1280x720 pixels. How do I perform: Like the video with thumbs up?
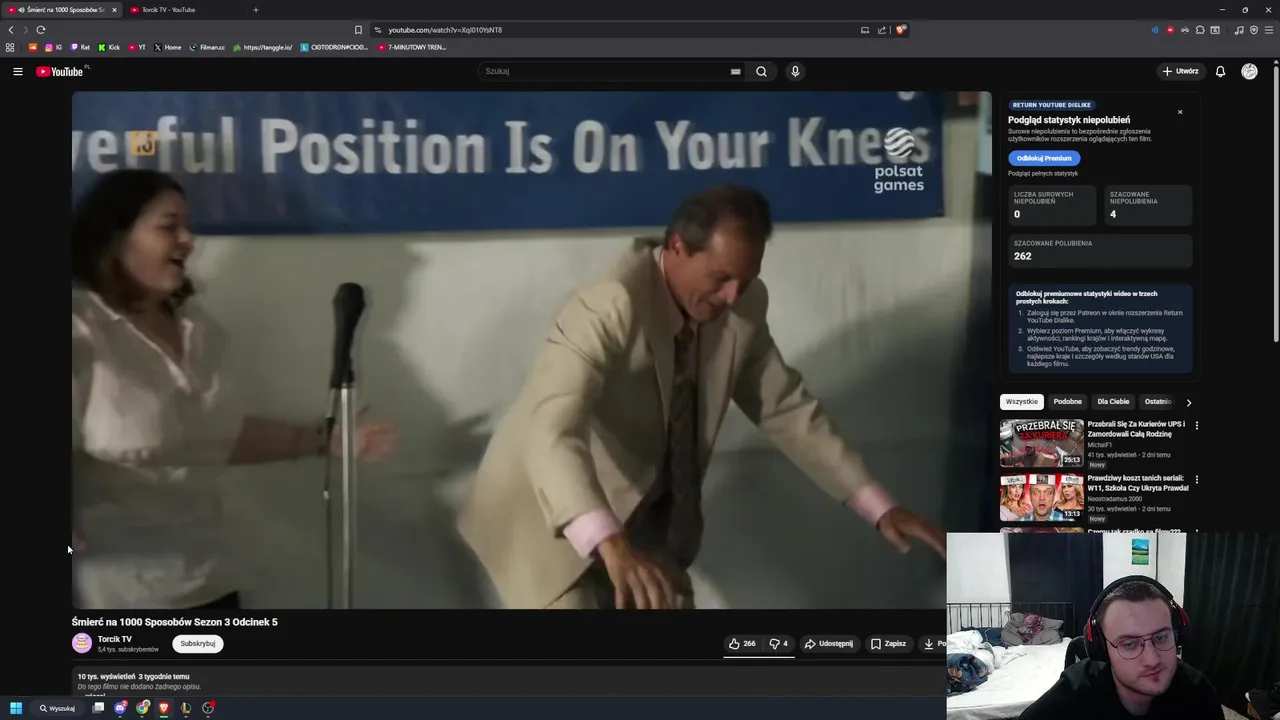741,644
